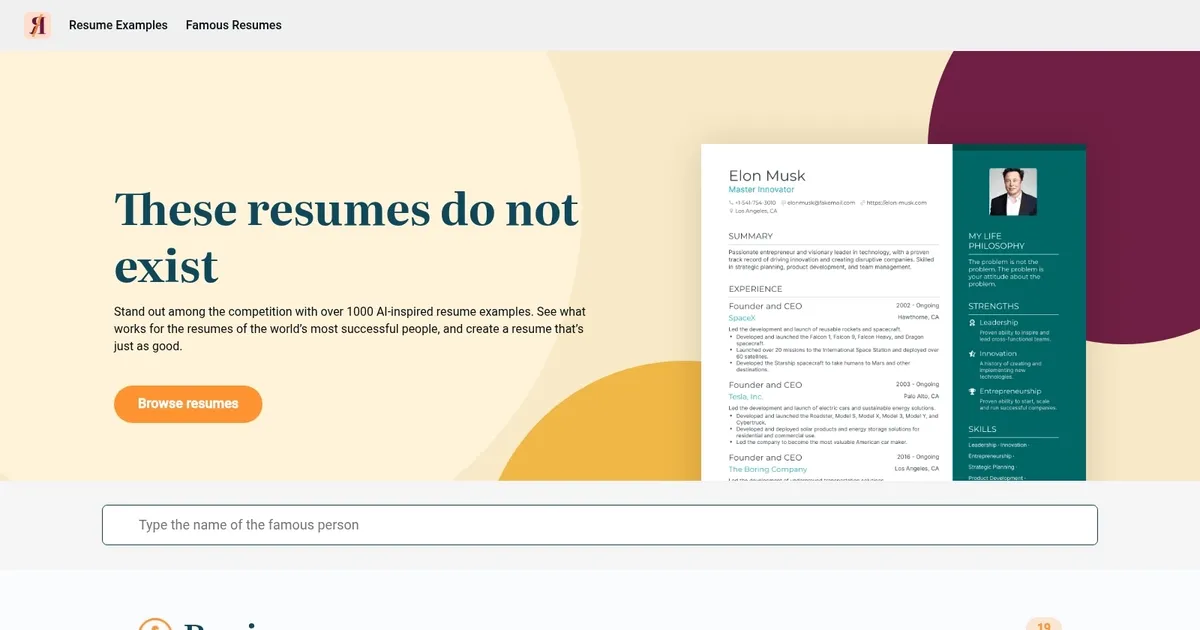1200x630 pixels.
Task: Click the link icon before https://elon-musk.com
Action: pos(863,203)
